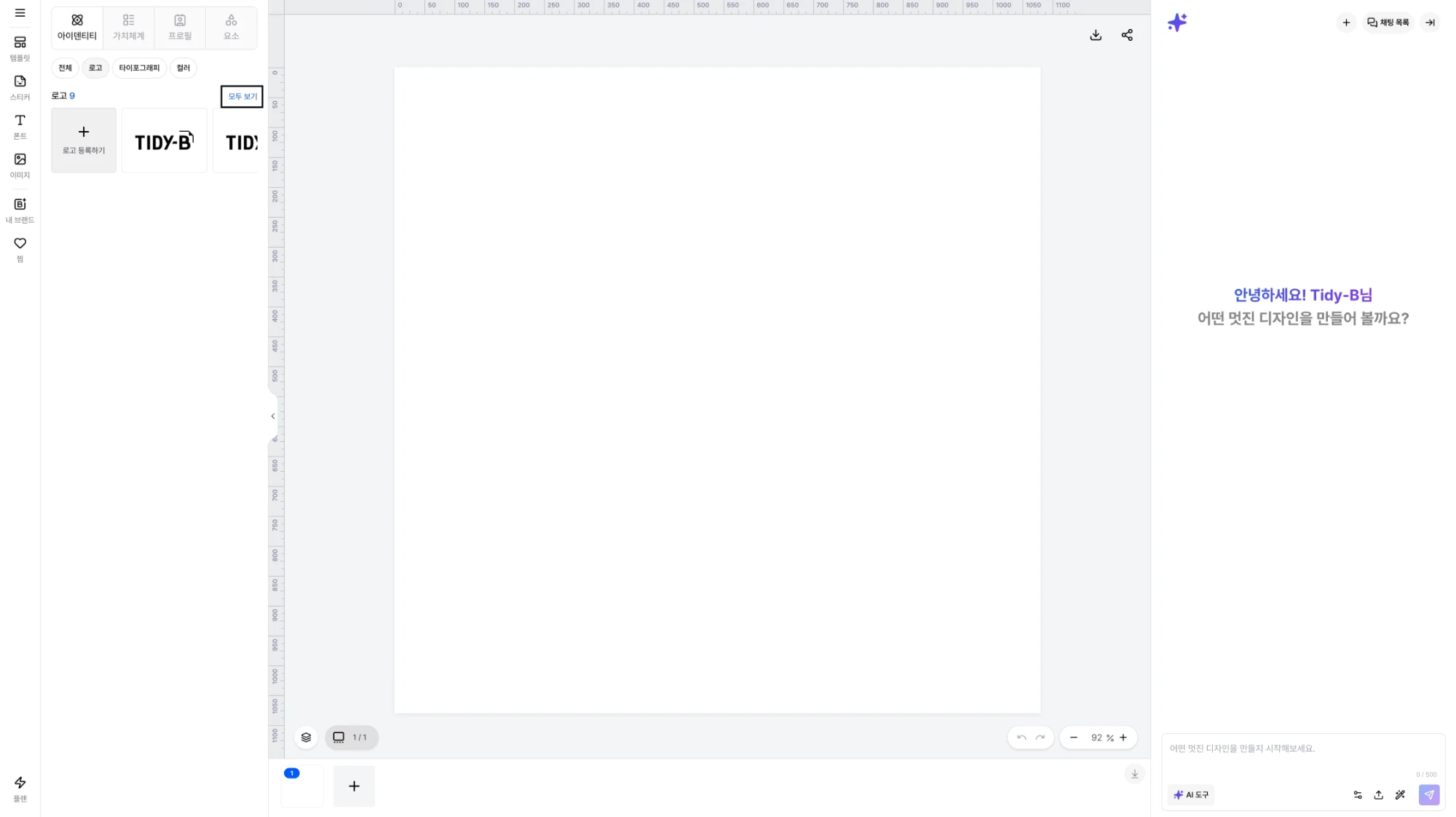
Task: Click the 로고 등록하기 add logo button
Action: [84, 140]
